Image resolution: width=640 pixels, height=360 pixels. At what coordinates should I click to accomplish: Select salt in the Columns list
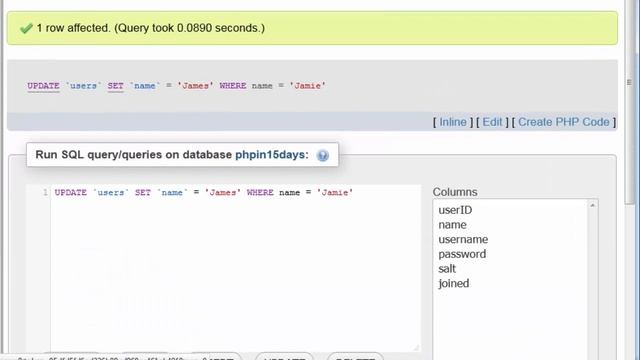(x=447, y=269)
